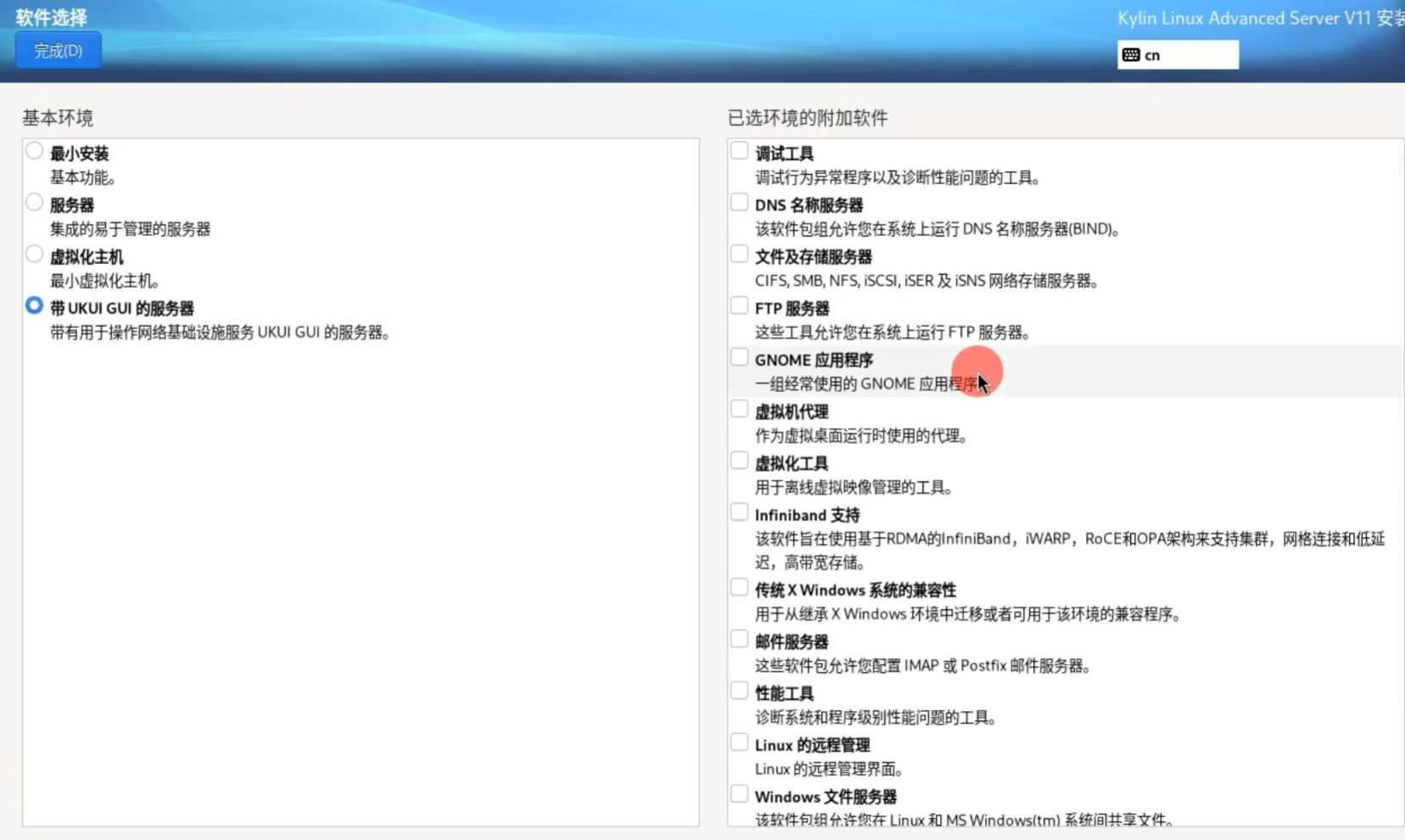
Task: Check the Infiniband 支持 checkbox
Action: [739, 513]
